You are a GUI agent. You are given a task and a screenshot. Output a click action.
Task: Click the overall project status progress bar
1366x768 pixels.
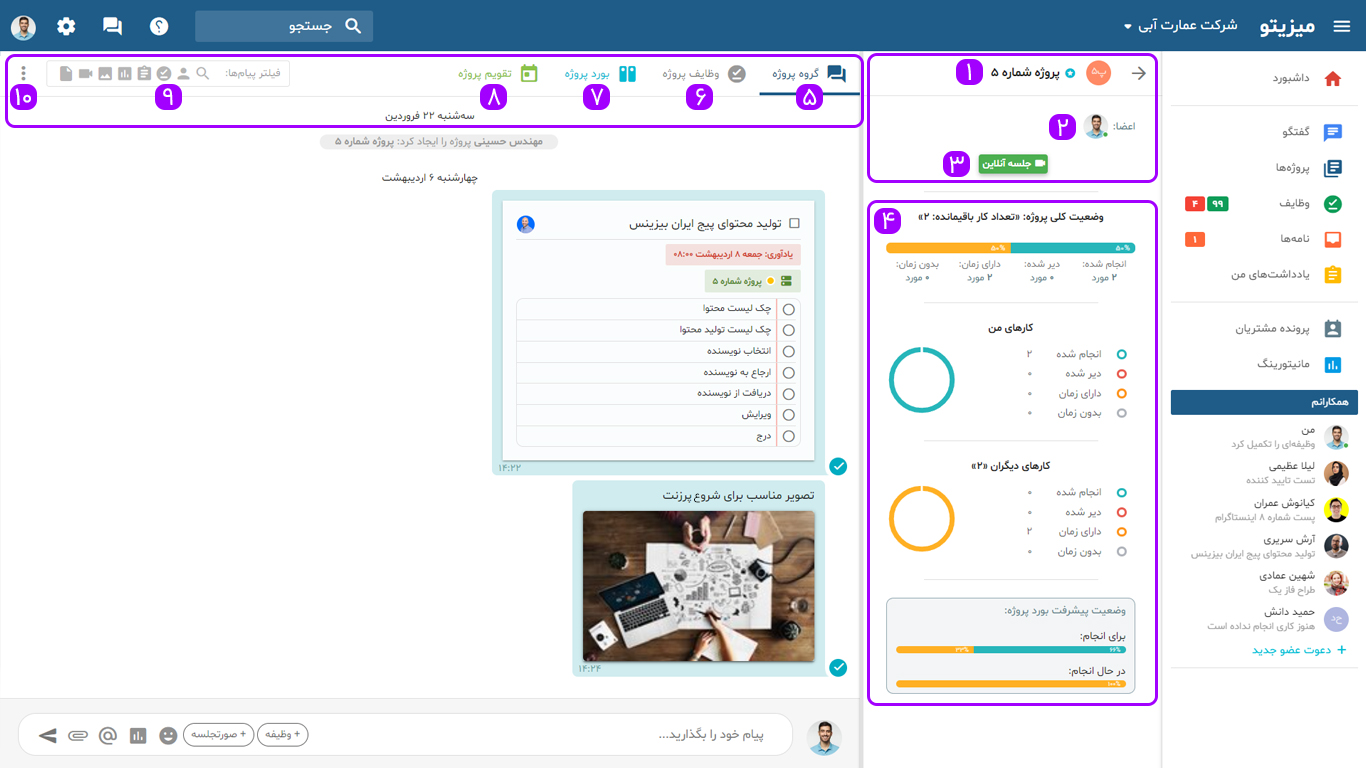[x=1010, y=248]
